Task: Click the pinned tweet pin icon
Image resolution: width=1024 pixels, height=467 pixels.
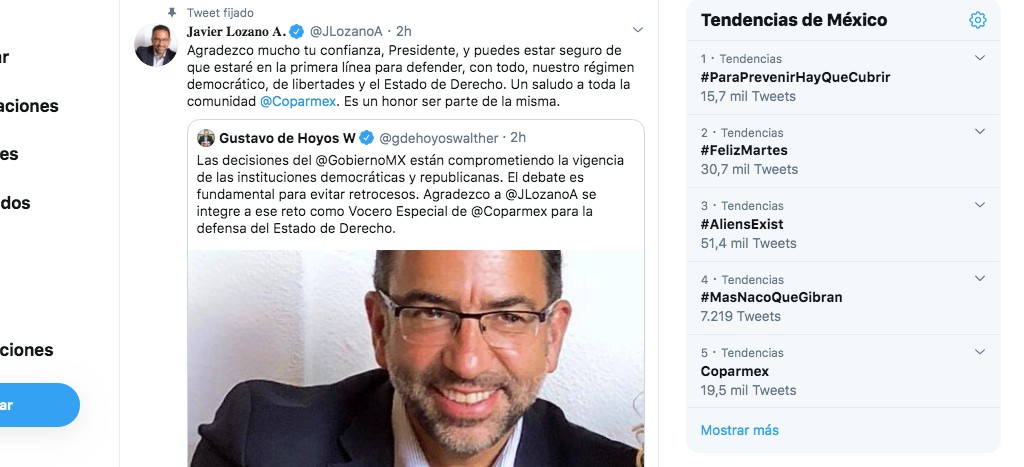Action: point(172,12)
